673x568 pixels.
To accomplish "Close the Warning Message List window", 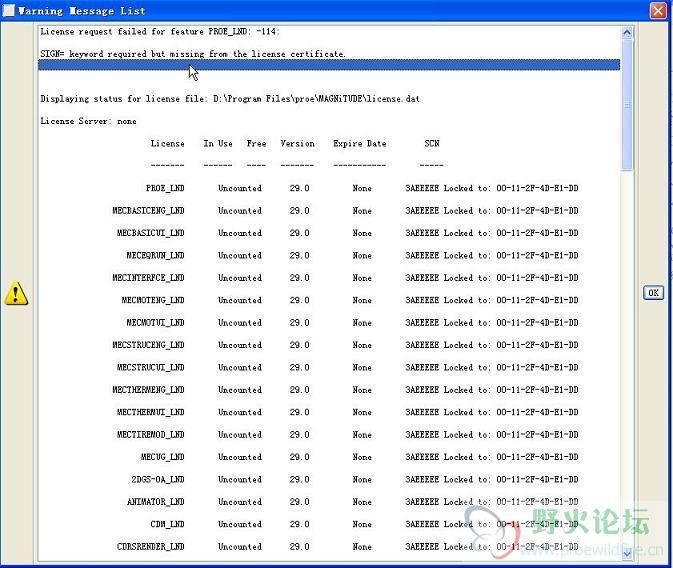I will [x=658, y=11].
